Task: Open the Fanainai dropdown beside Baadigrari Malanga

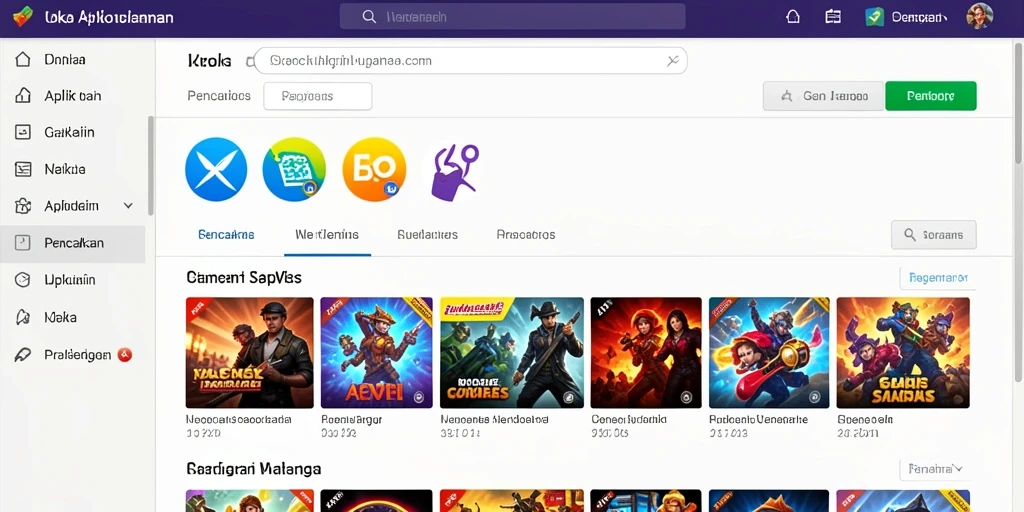Action: tap(936, 469)
